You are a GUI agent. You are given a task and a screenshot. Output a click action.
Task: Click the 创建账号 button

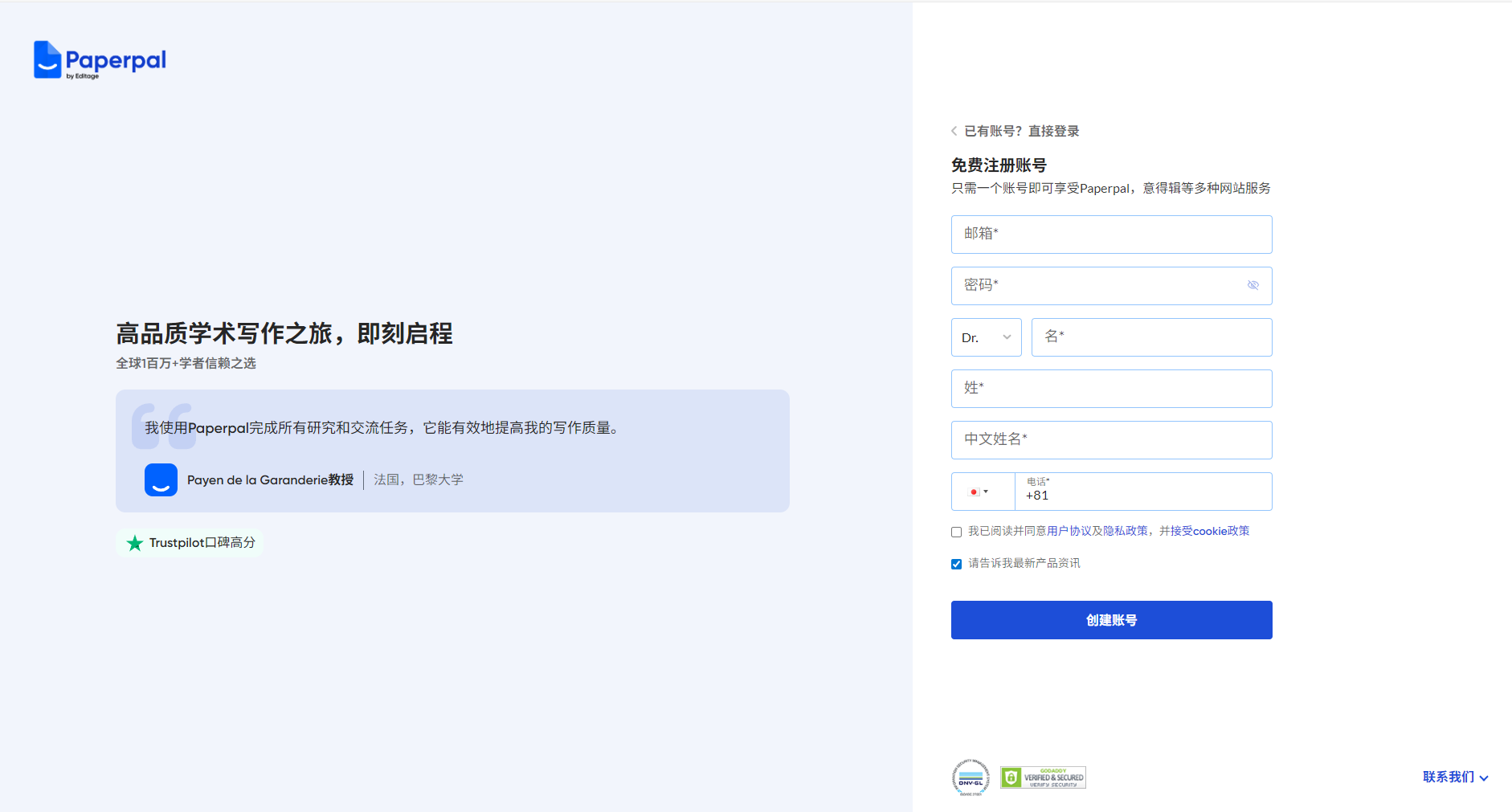1111,620
